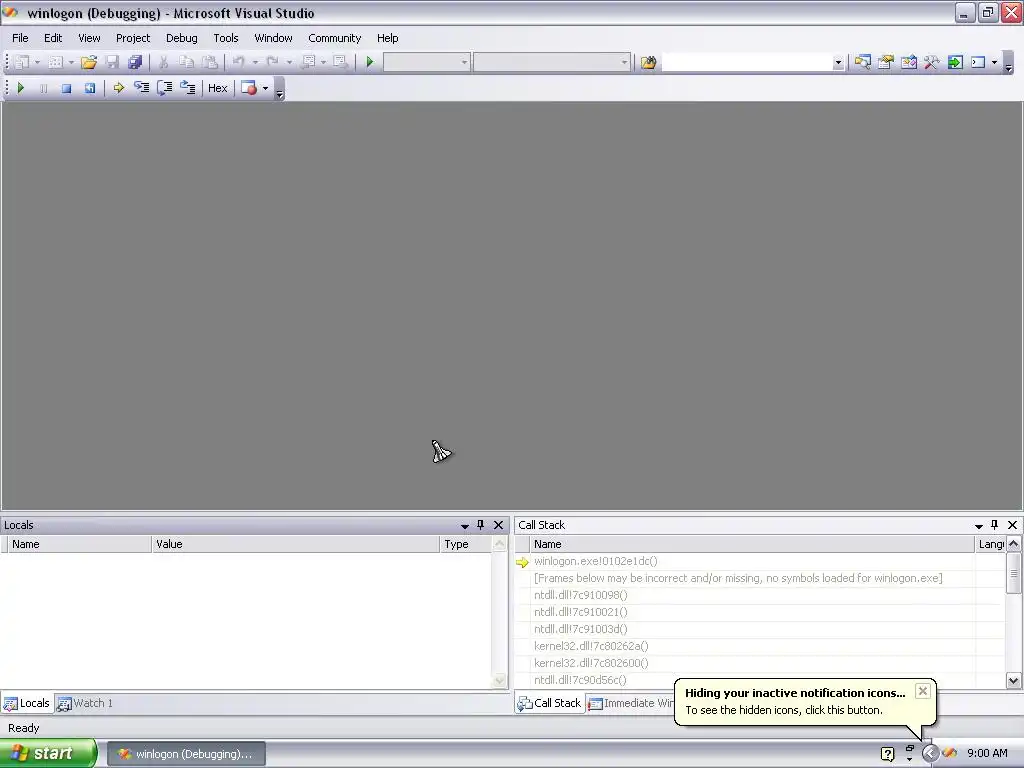
Task: Click the Step Into icon
Action: point(141,88)
